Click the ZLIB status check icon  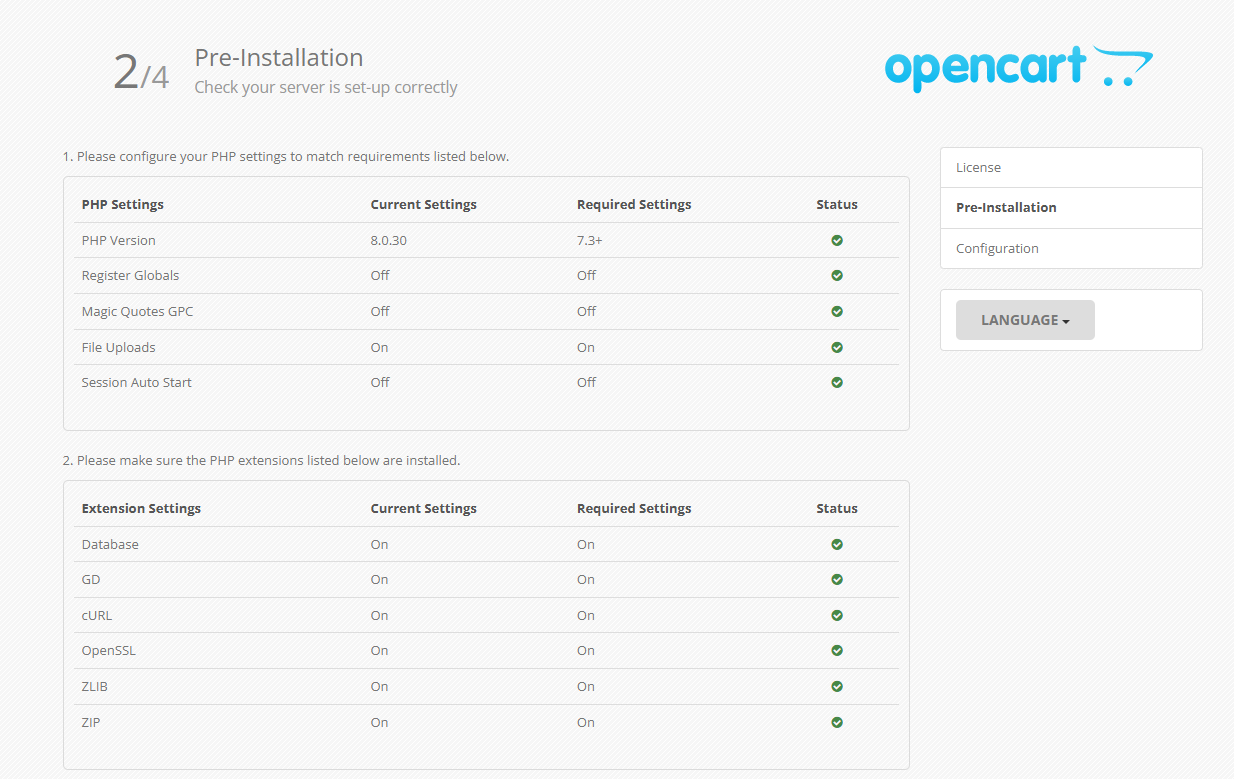[x=837, y=686]
